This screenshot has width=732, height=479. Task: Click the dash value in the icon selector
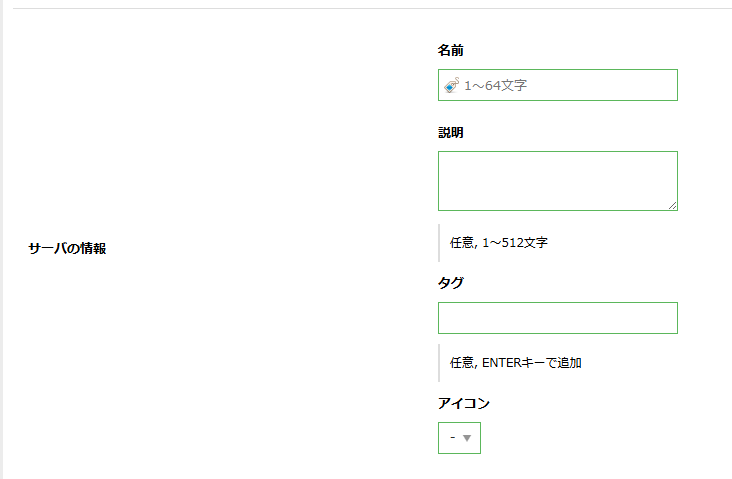tap(453, 438)
